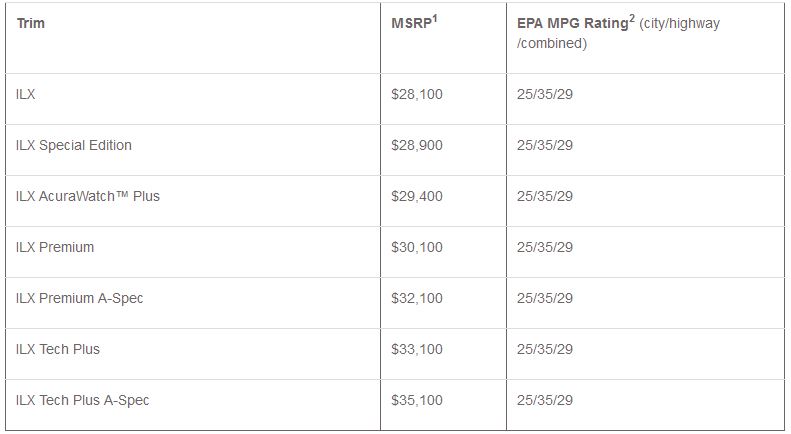The height and width of the screenshot is (434, 791).
Task: Click the $35,100 price
Action: (x=417, y=400)
